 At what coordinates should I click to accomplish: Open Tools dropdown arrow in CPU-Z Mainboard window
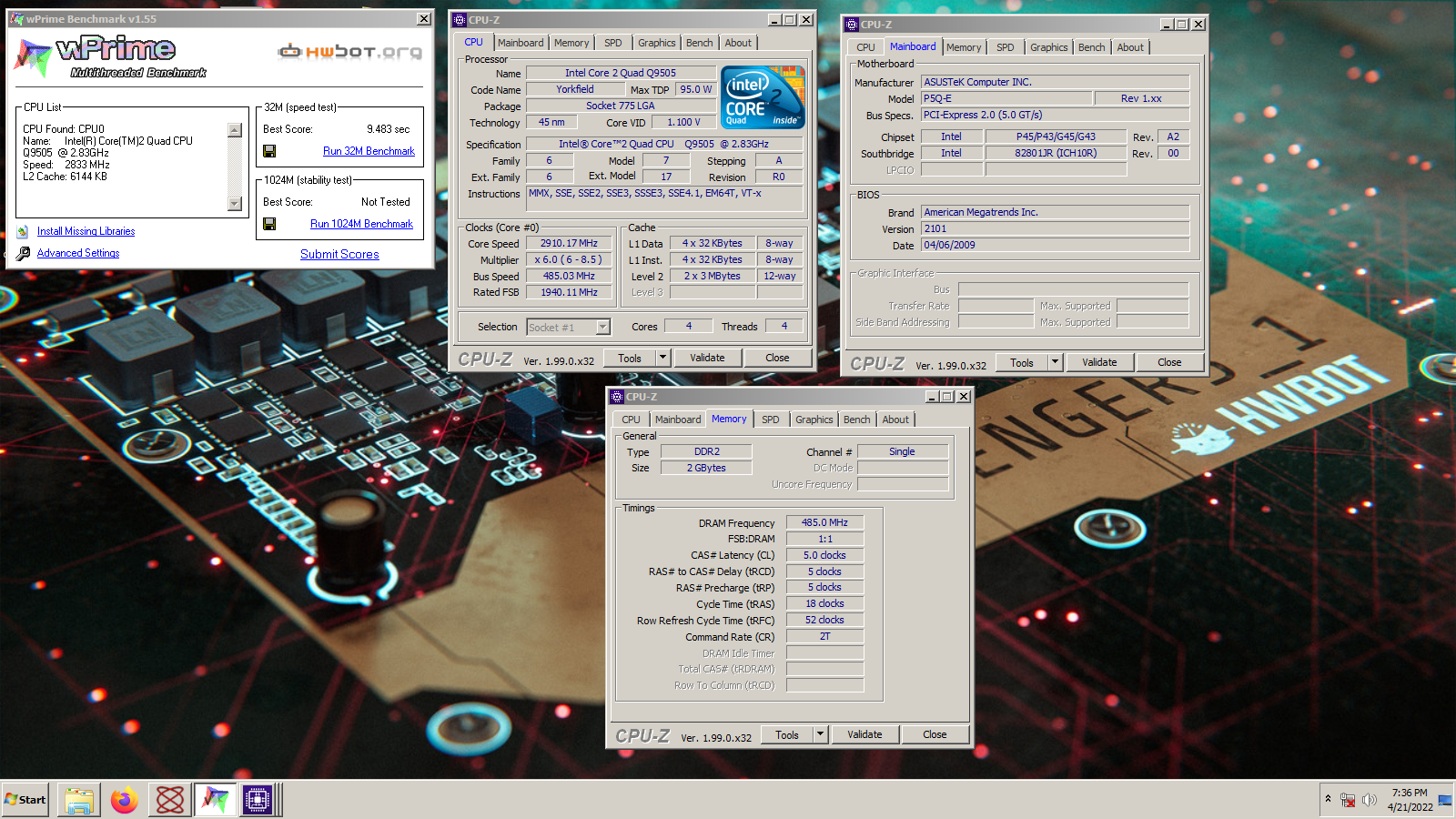click(x=1055, y=362)
